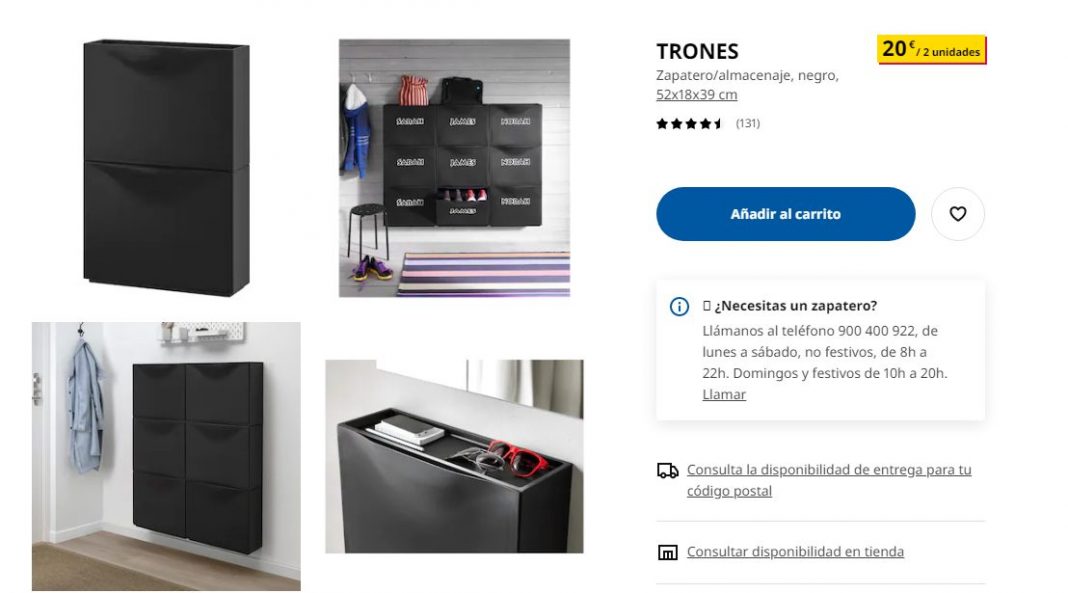Check delivery availability for código postal

coord(828,480)
